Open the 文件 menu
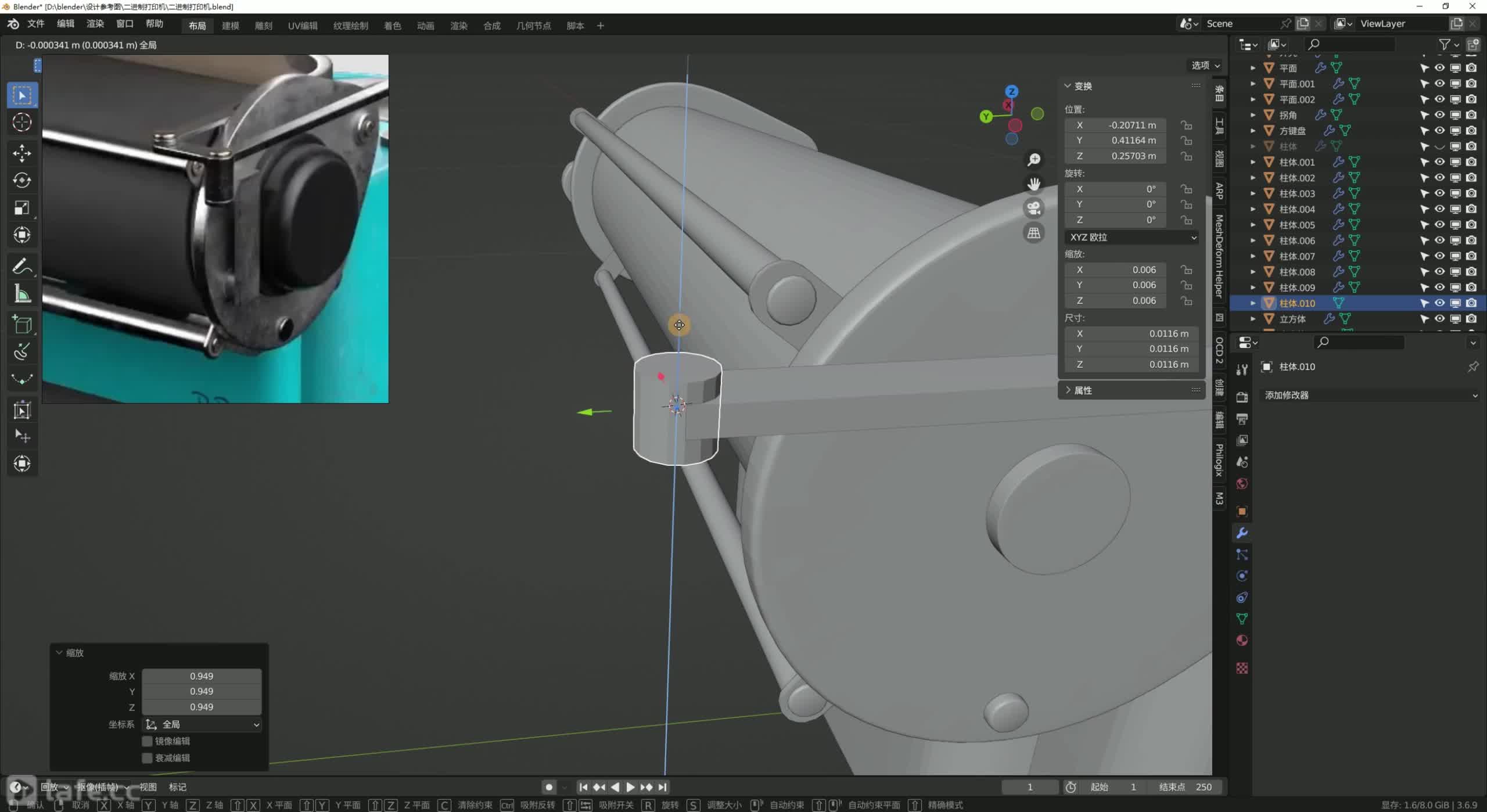1487x812 pixels. pos(36,24)
